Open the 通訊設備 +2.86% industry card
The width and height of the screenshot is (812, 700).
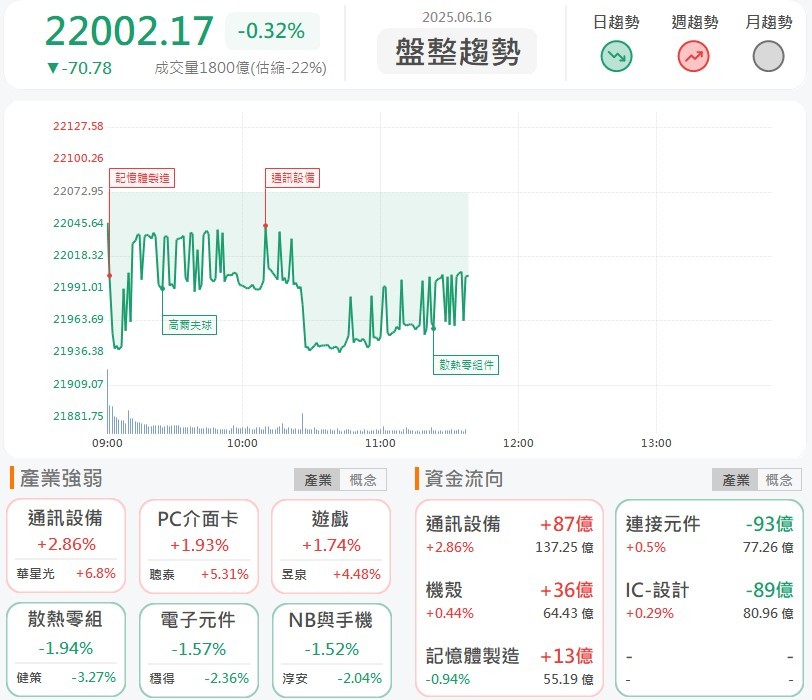66,546
